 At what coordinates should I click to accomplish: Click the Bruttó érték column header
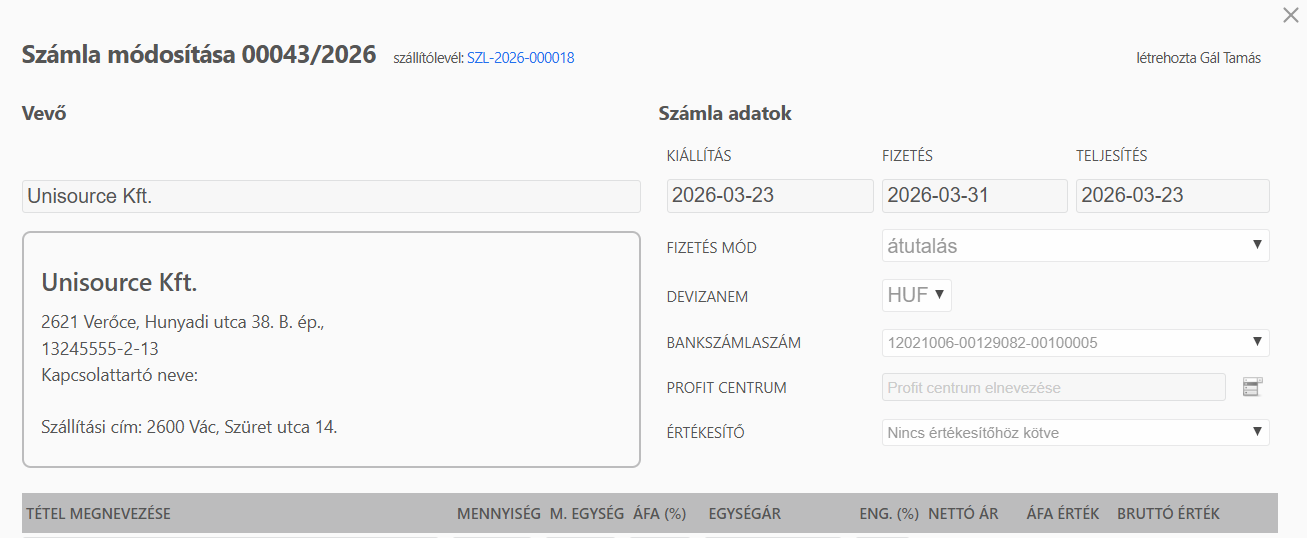tap(1168, 514)
